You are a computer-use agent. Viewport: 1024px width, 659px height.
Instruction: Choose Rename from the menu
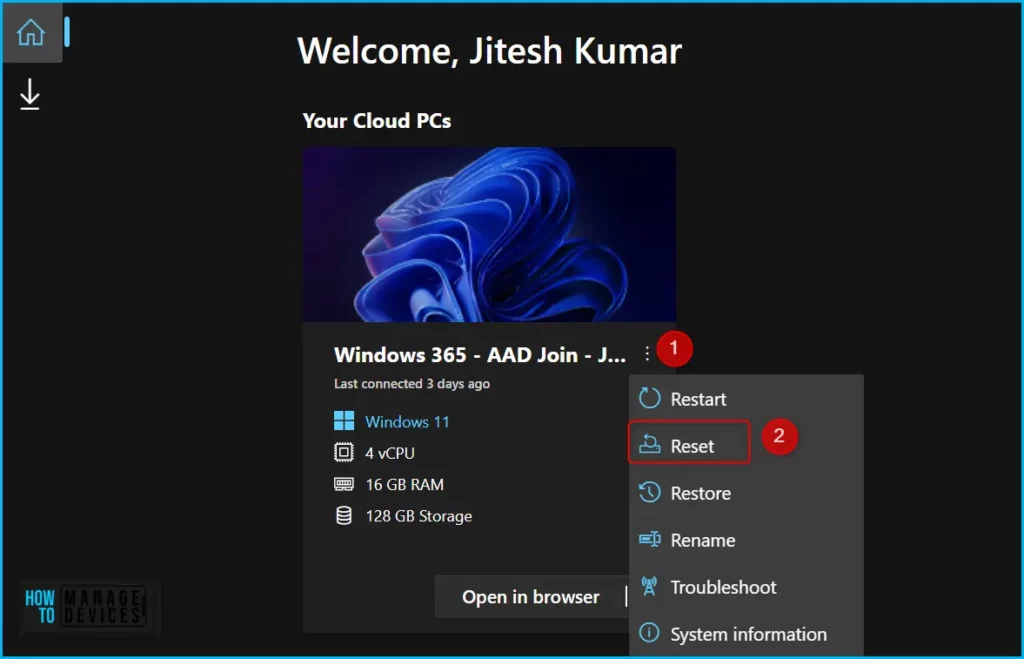(x=746, y=540)
